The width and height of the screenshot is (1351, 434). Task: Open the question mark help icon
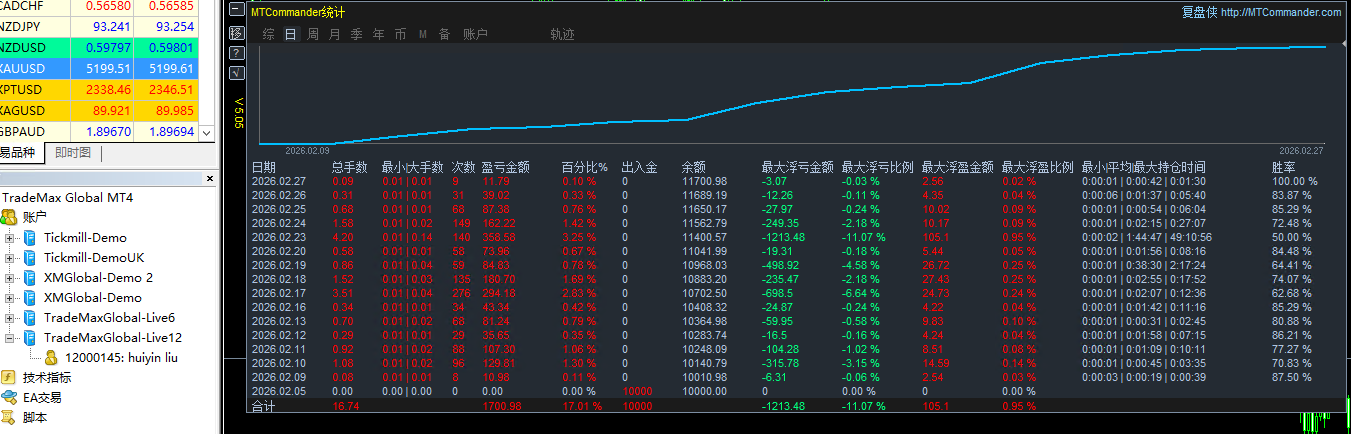[236, 53]
